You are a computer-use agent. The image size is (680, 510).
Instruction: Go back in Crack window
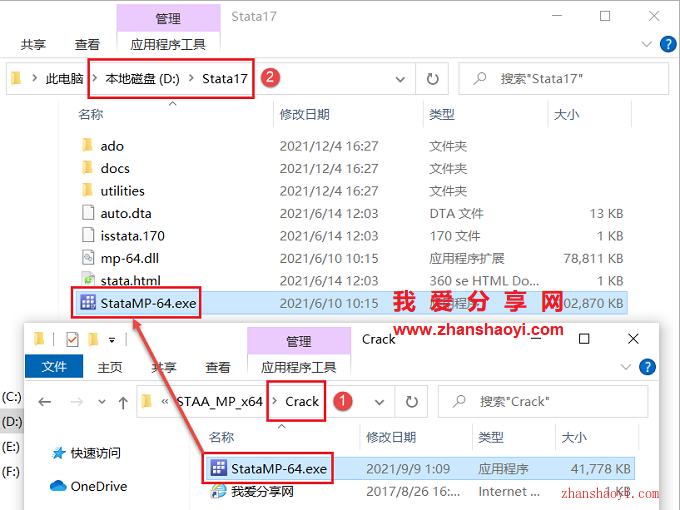tap(44, 402)
